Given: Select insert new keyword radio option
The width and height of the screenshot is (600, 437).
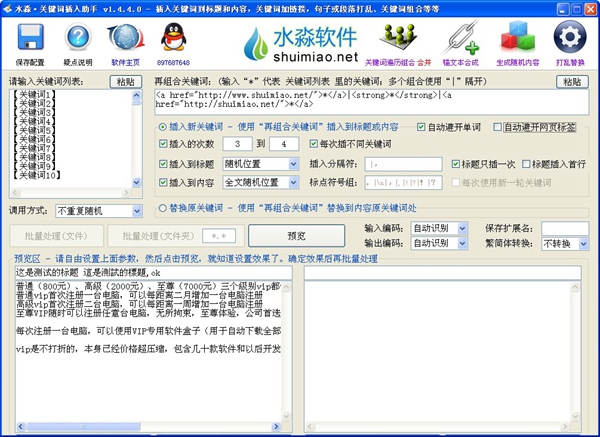Looking at the screenshot, I should 163,127.
